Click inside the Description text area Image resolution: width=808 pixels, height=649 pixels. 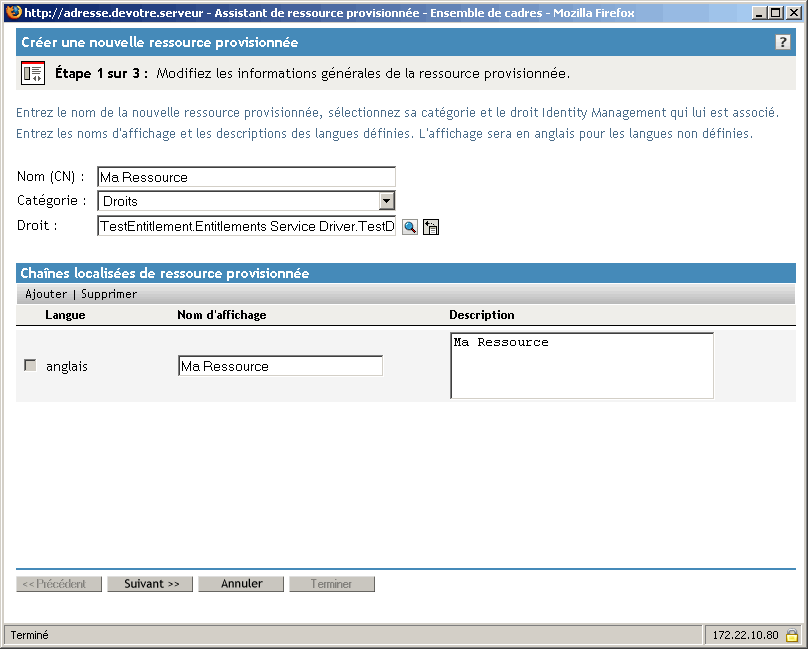pyautogui.click(x=582, y=365)
